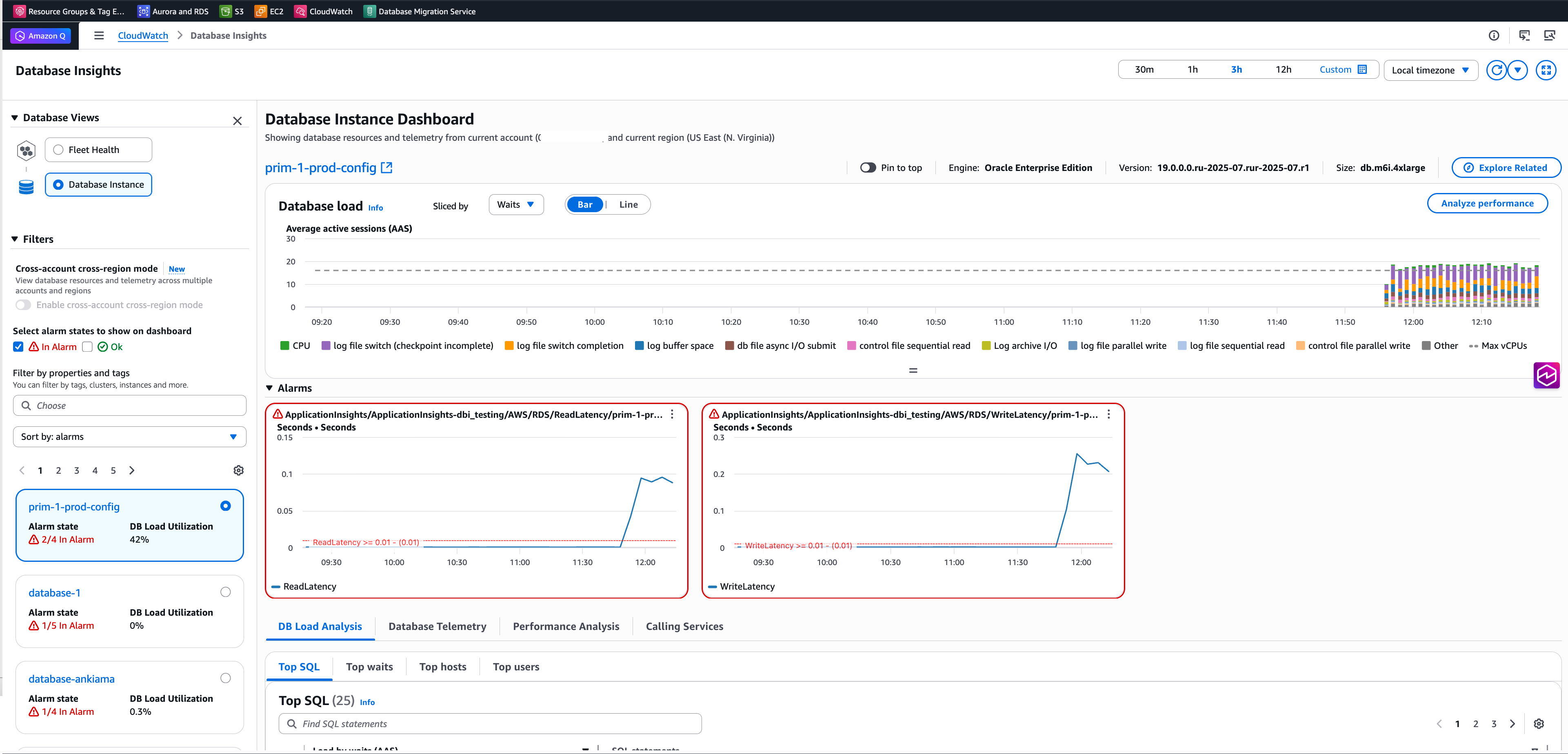
Task: Click the info circle icon in header
Action: [1494, 36]
